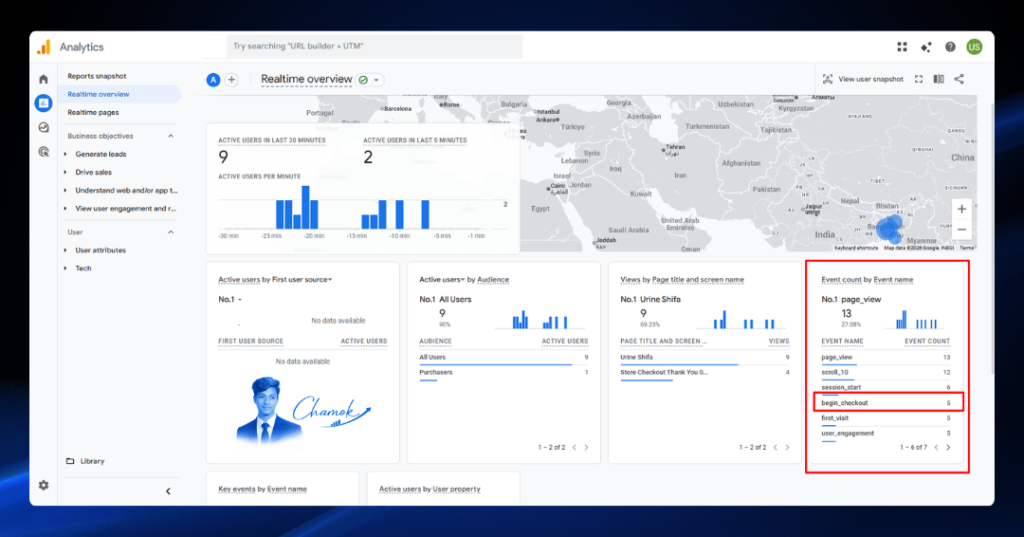
Task: Click the Share this report icon
Action: [959, 79]
